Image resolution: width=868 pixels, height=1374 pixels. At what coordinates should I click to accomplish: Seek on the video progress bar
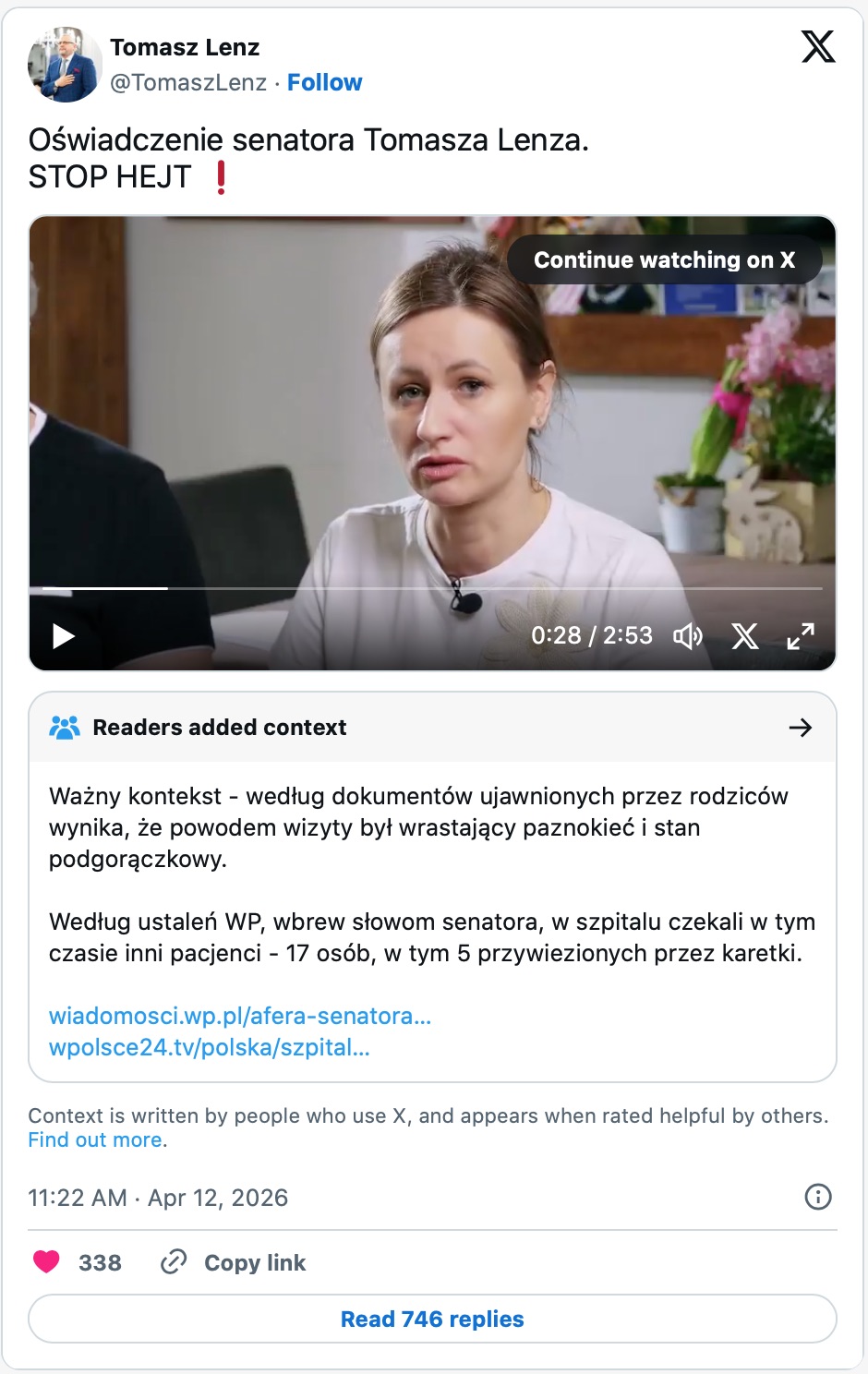[432, 588]
